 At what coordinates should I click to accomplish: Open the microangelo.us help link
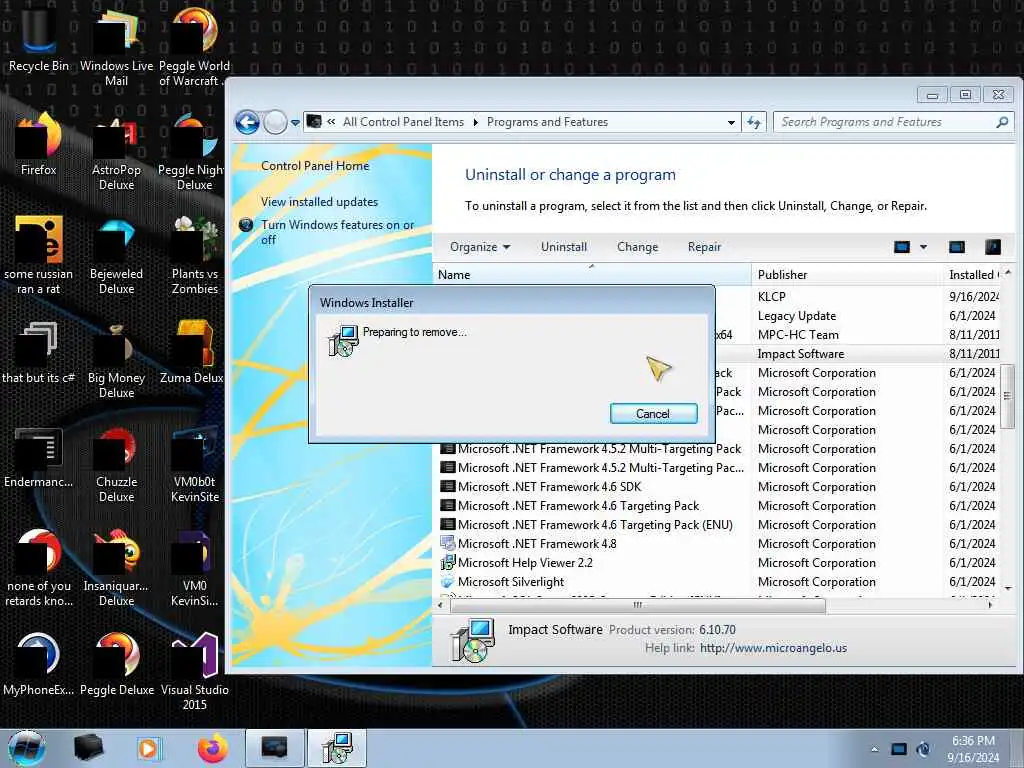[x=773, y=648]
